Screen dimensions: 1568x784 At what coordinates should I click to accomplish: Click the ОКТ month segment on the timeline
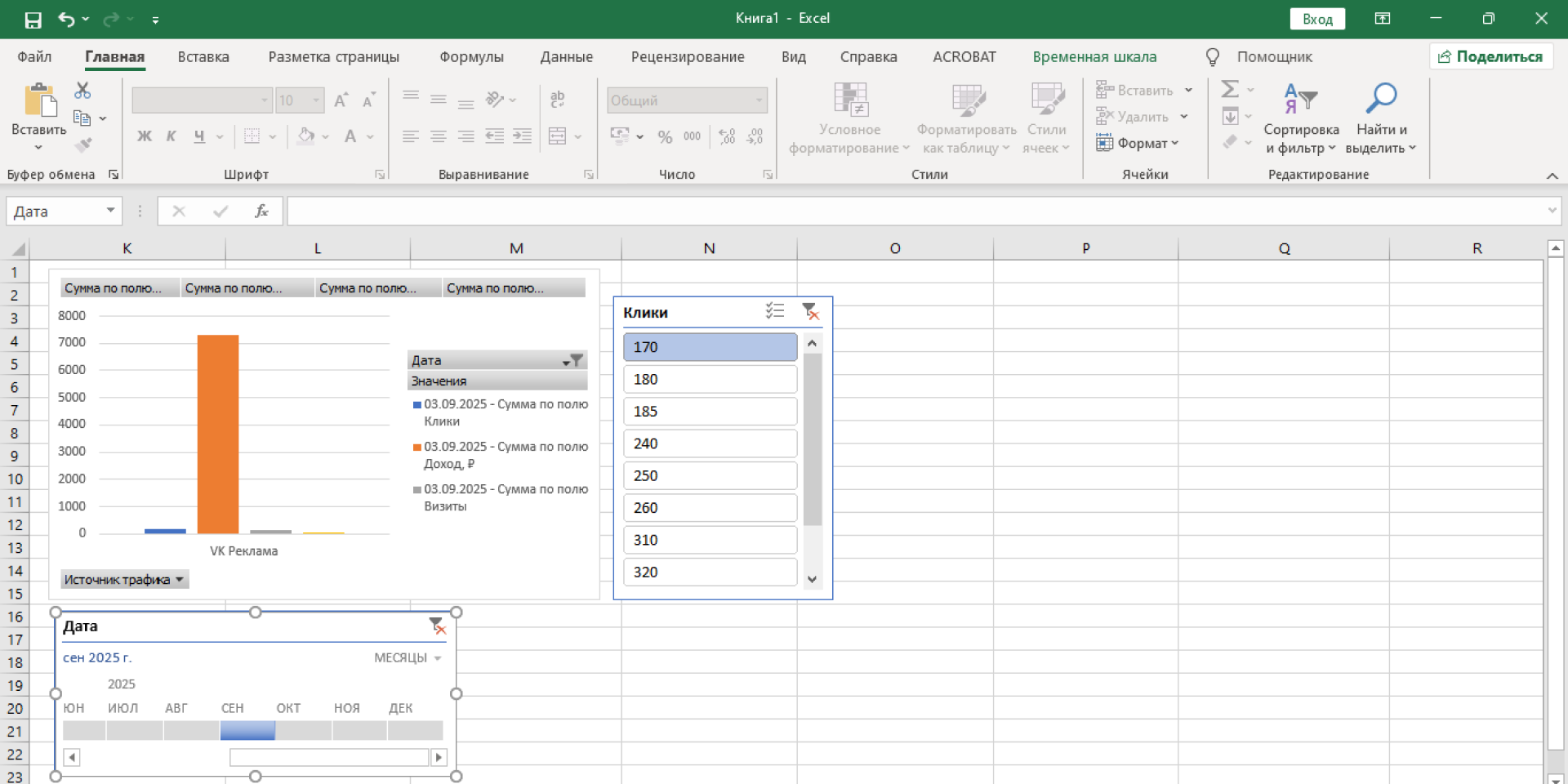click(x=303, y=730)
